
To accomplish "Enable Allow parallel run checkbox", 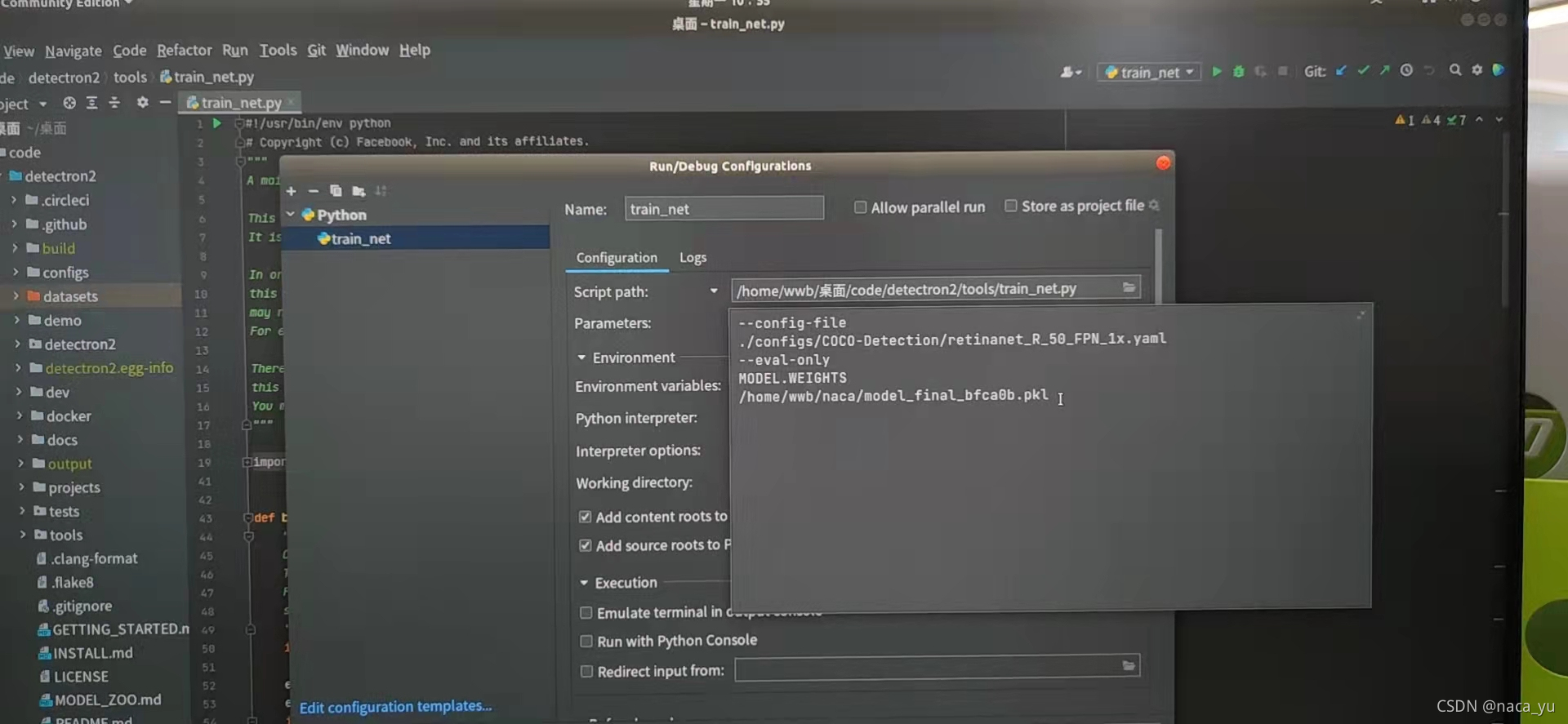I will tap(860, 207).
